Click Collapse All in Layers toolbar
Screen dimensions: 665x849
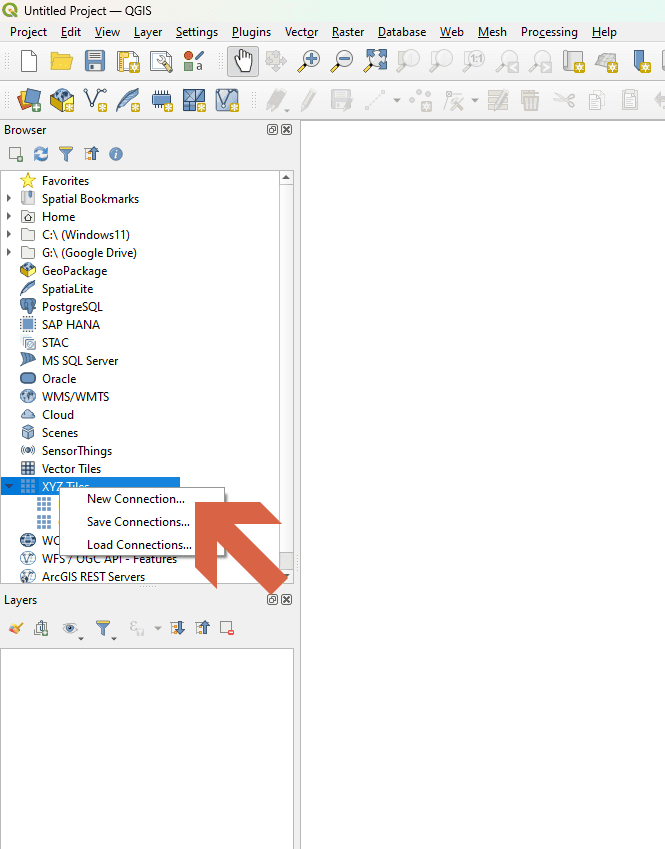pyautogui.click(x=203, y=628)
